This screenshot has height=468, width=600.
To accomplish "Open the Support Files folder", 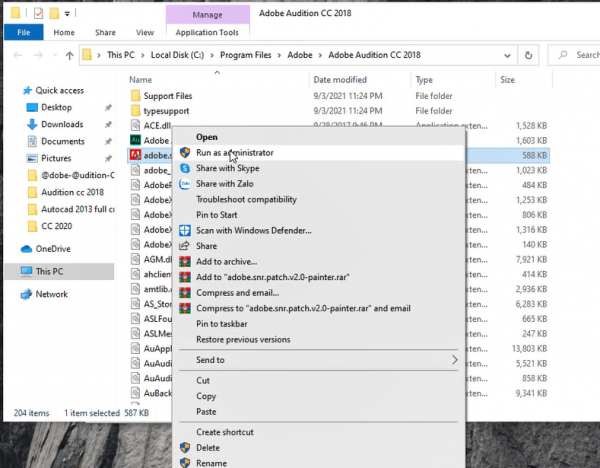I will click(167, 95).
